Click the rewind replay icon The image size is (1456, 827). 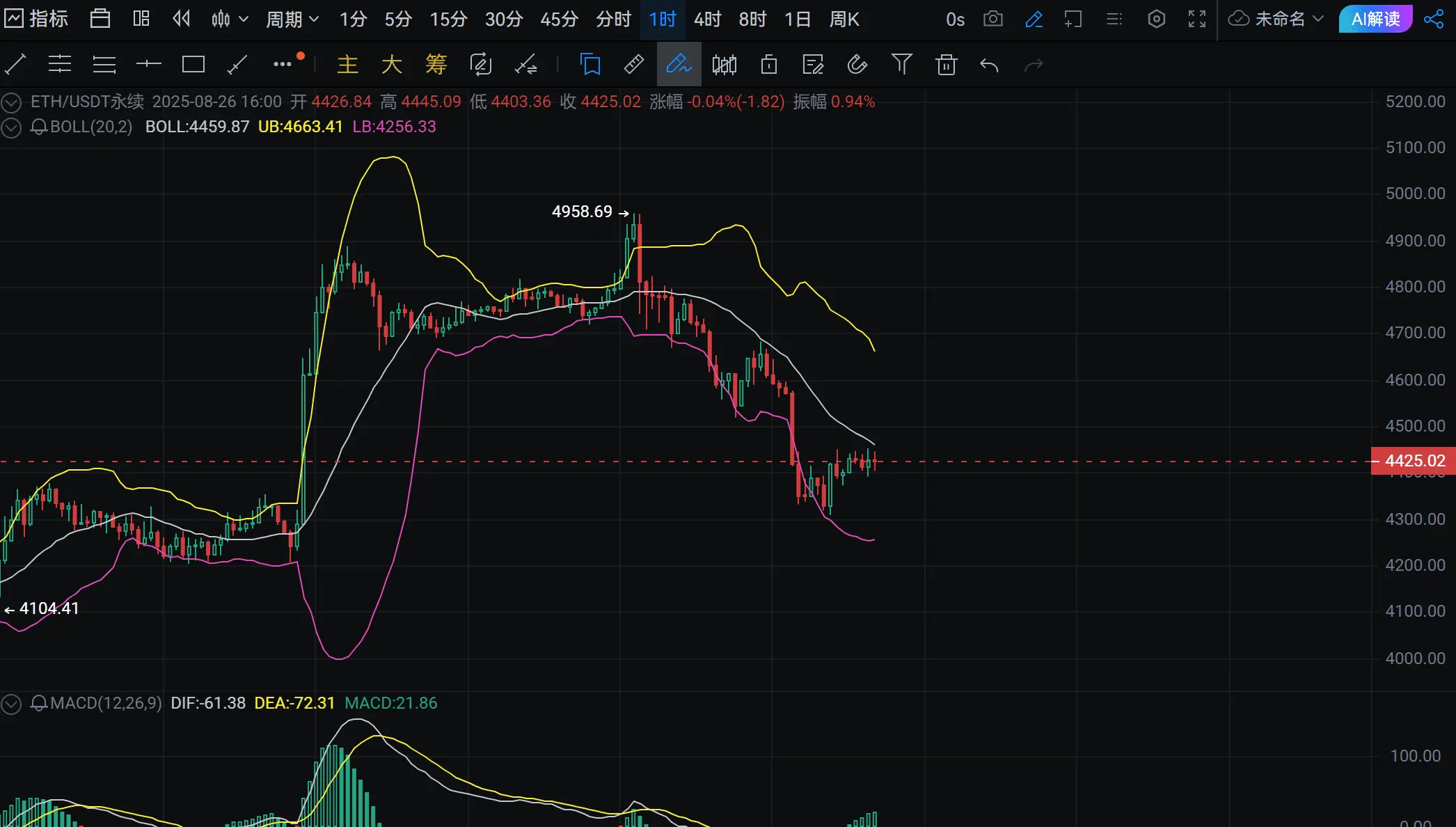pyautogui.click(x=182, y=19)
